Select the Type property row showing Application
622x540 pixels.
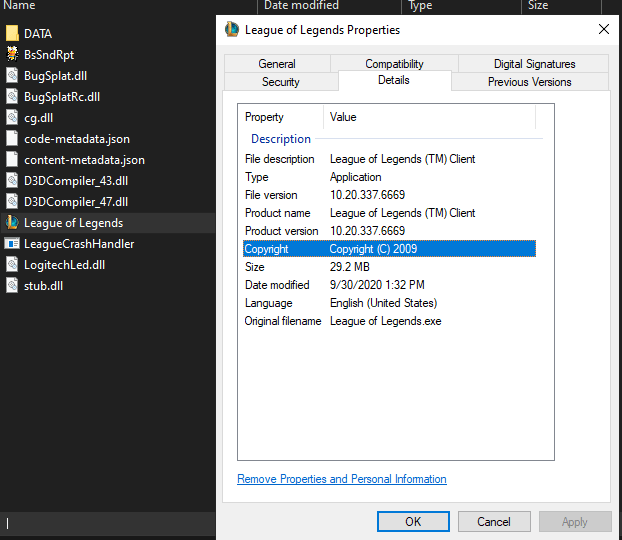click(x=389, y=177)
